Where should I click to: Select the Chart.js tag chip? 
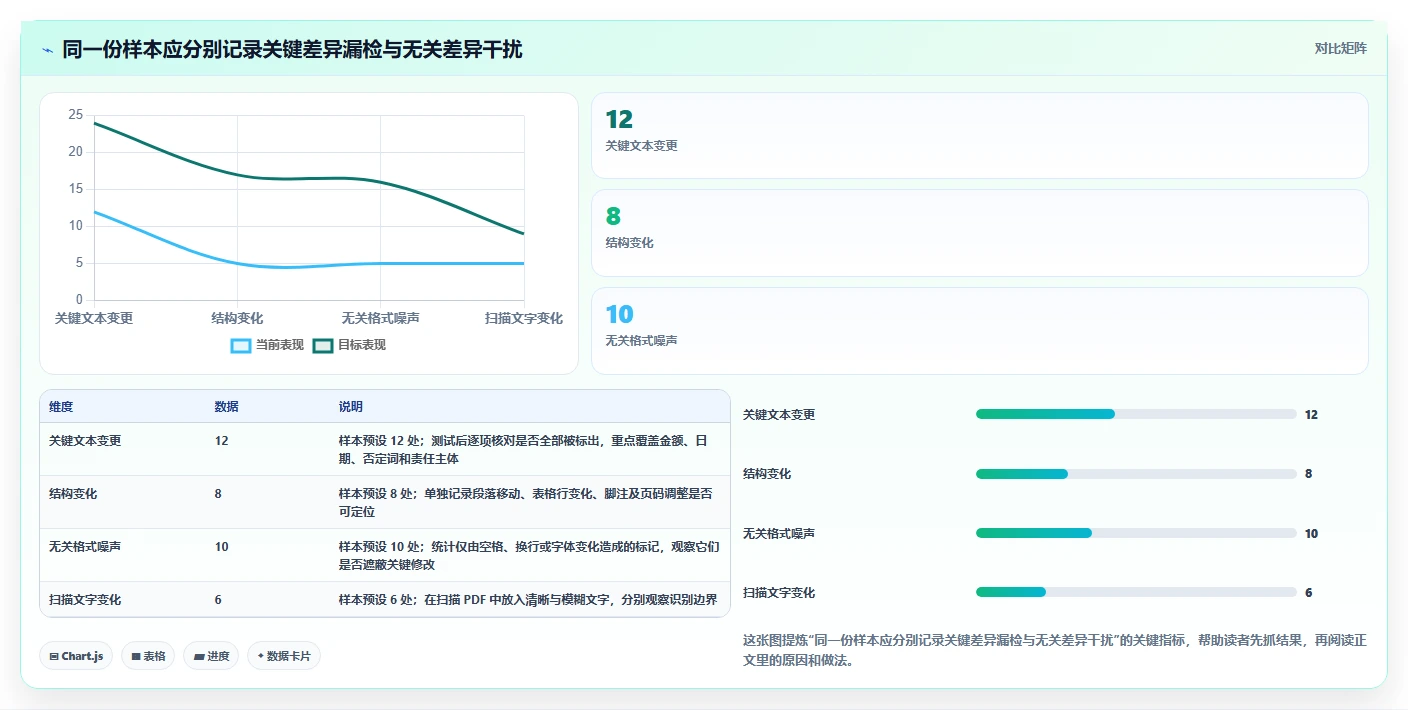pyautogui.click(x=76, y=656)
